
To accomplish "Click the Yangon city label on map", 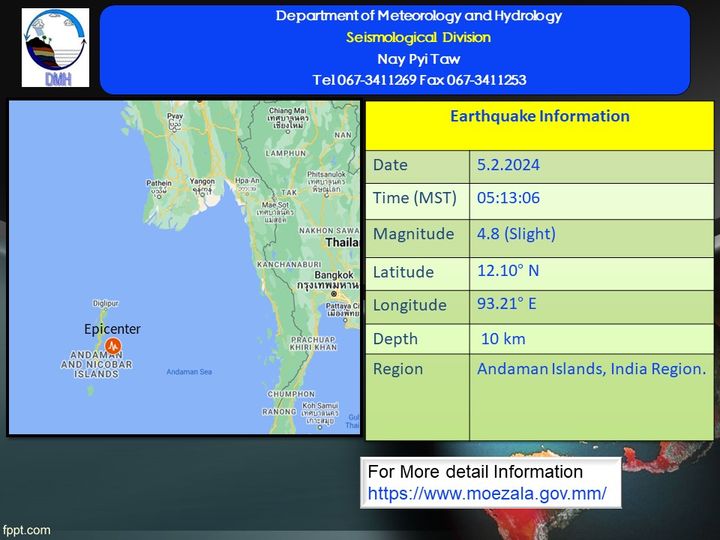I will click(x=202, y=184).
